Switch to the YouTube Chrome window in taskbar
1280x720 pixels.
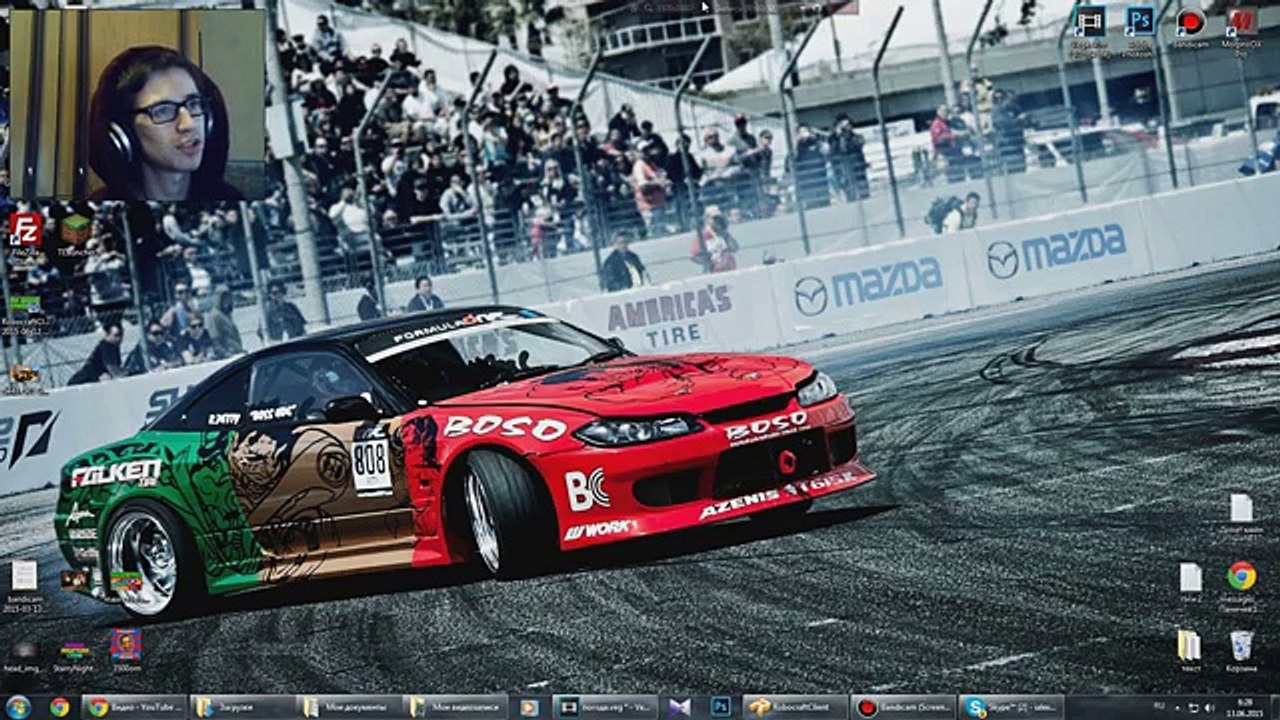coord(135,707)
